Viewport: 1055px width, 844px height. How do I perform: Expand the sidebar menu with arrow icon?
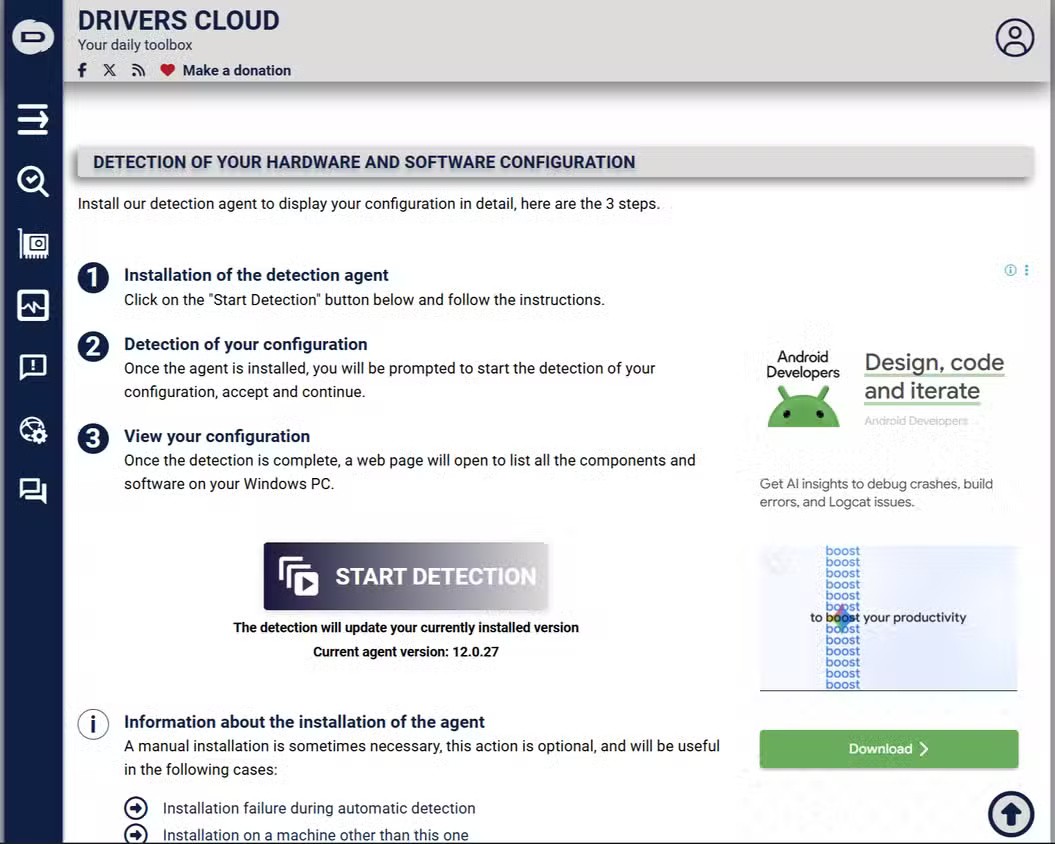coord(32,120)
